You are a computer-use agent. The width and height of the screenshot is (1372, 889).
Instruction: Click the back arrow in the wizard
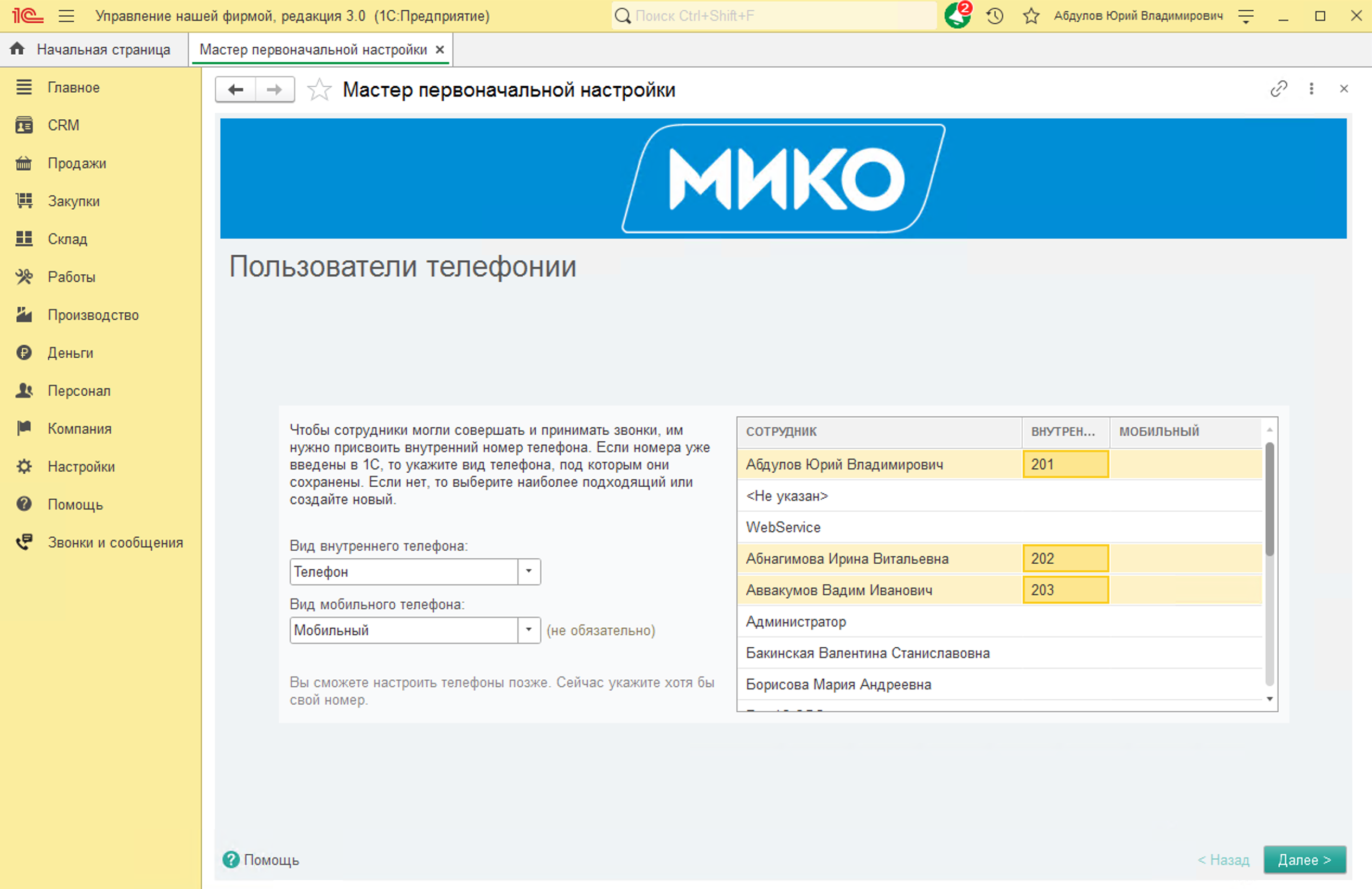coord(235,89)
